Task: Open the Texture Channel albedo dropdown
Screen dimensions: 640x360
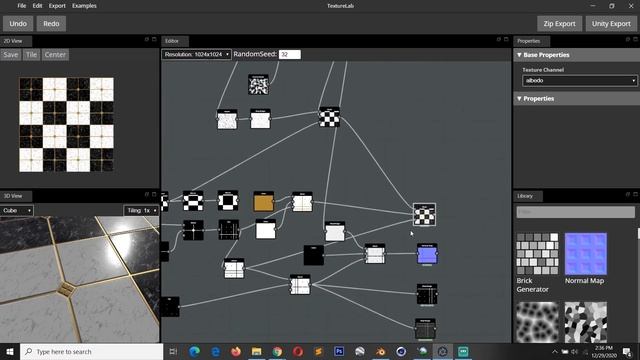Action: 579,81
